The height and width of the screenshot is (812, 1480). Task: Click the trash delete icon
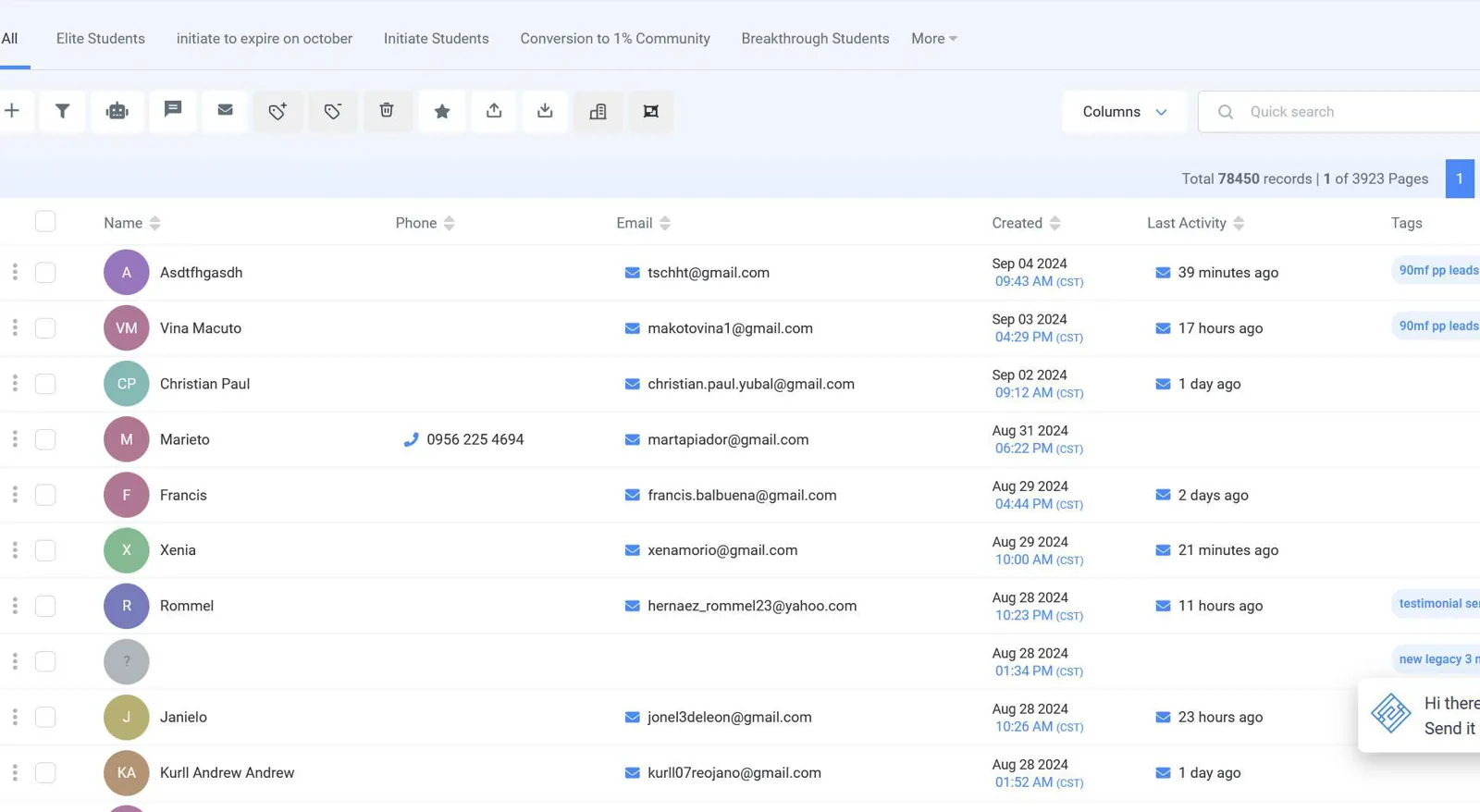(387, 110)
